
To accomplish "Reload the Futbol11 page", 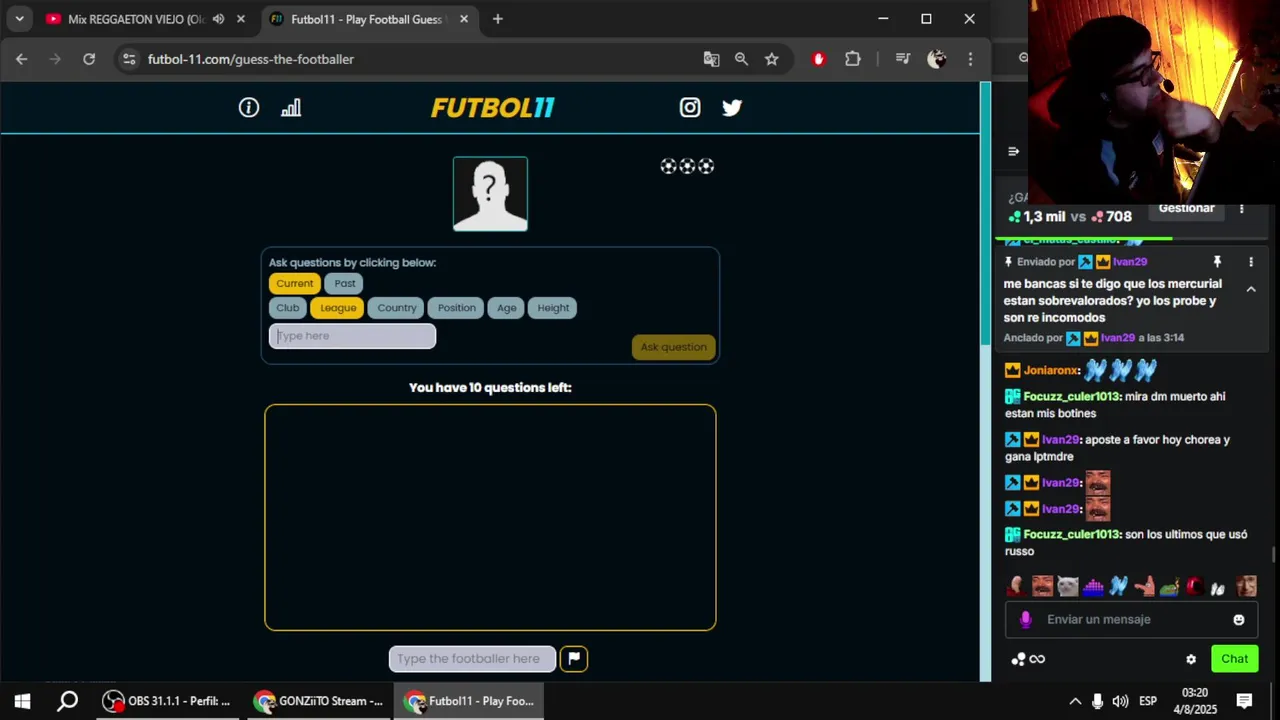I will pyautogui.click(x=89, y=59).
